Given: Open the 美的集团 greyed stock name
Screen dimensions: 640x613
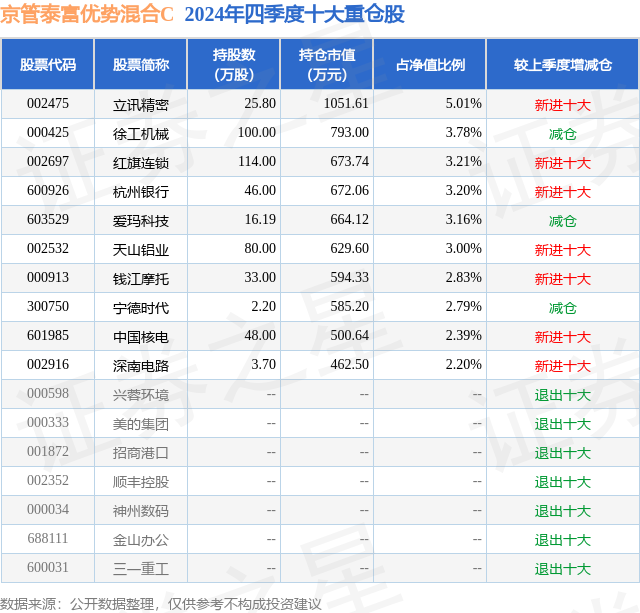Looking at the screenshot, I should pos(141,424).
